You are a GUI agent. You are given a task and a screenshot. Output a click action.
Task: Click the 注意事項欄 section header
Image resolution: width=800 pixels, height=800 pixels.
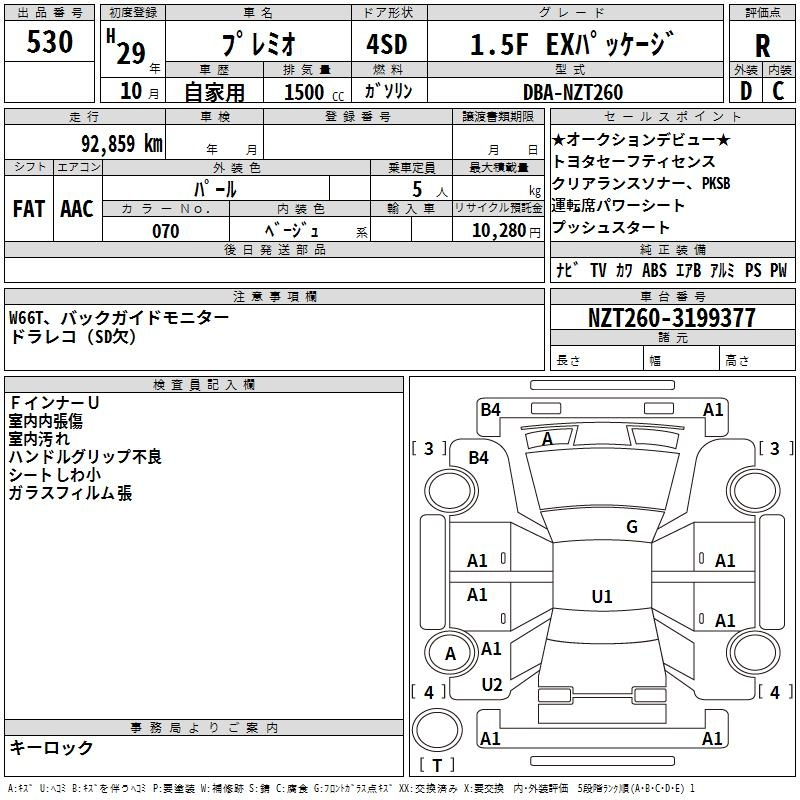(x=274, y=296)
